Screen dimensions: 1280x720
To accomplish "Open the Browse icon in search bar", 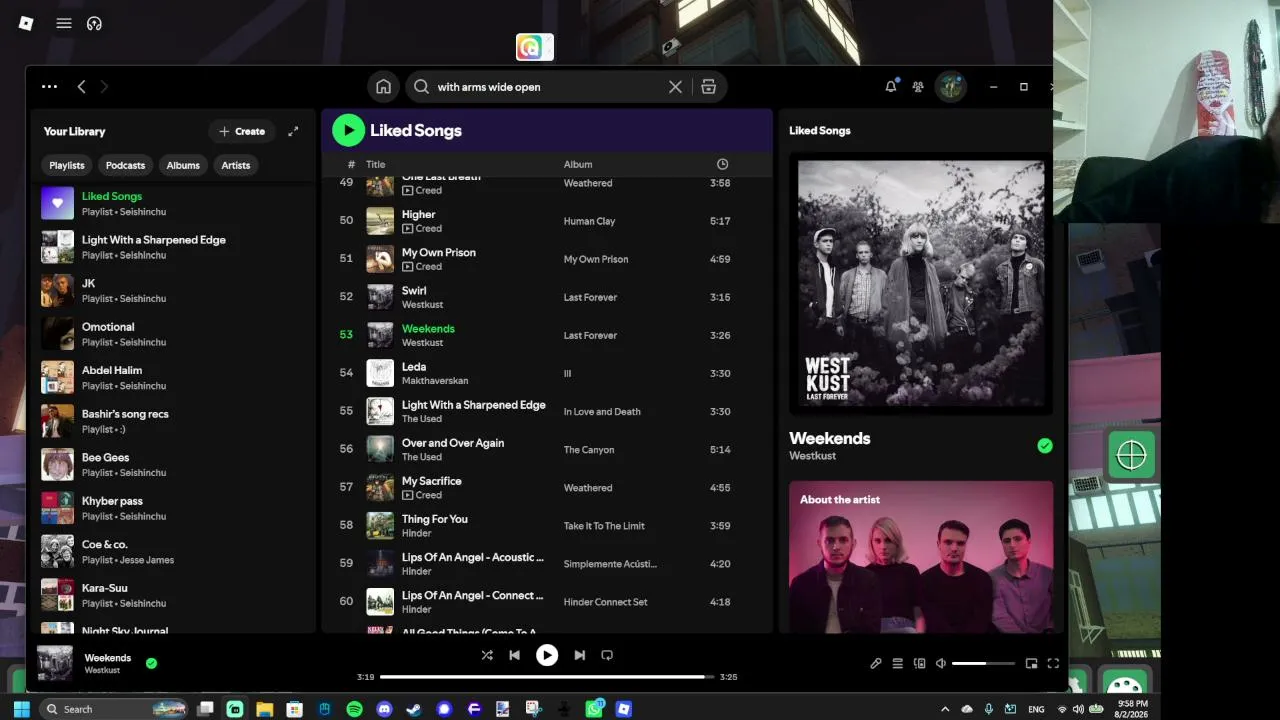I will 708,87.
